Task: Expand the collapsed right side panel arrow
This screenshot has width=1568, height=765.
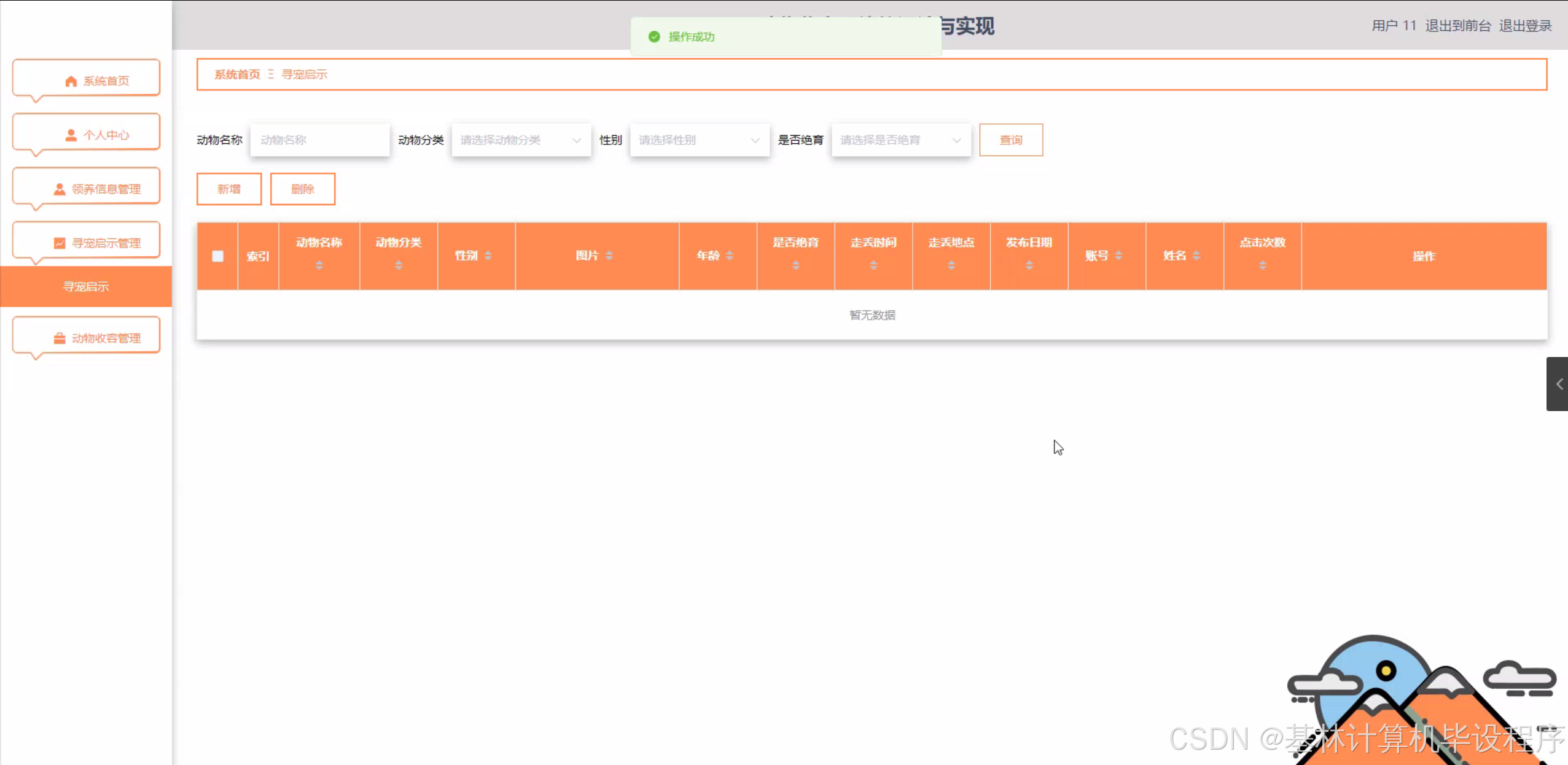Action: 1558,384
